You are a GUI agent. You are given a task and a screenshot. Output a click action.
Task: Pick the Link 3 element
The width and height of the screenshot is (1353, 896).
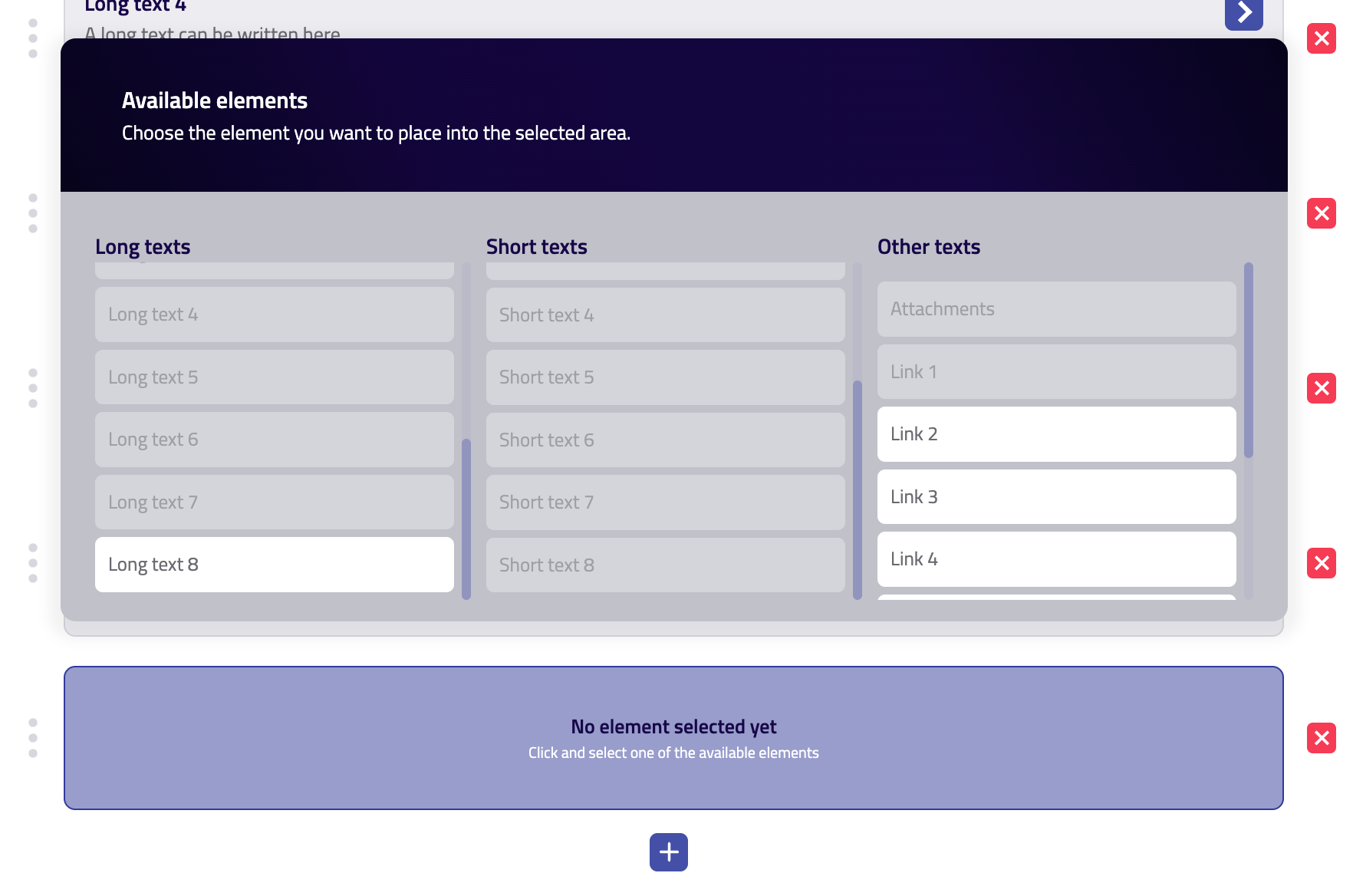pos(1056,497)
